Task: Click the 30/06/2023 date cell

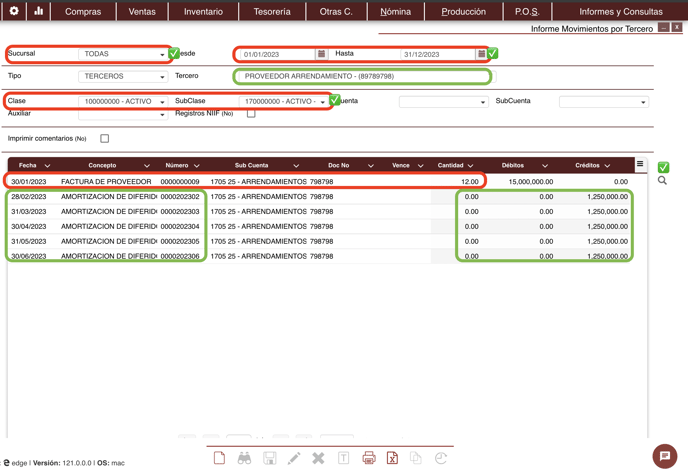Action: (29, 256)
